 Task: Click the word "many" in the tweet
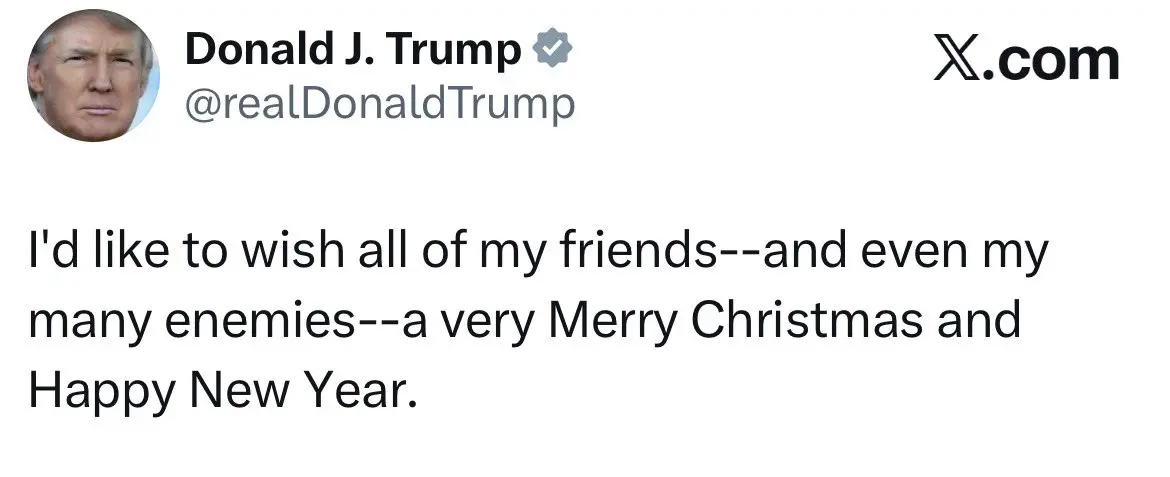click(85, 324)
